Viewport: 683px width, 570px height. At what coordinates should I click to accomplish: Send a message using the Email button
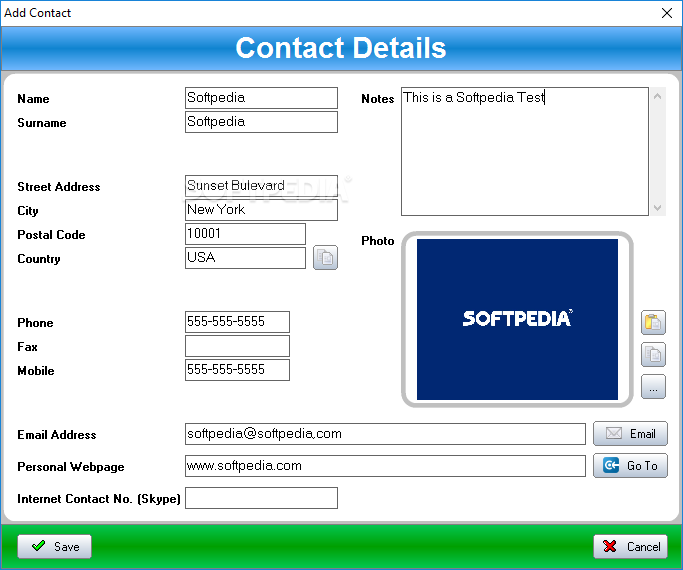[630, 434]
